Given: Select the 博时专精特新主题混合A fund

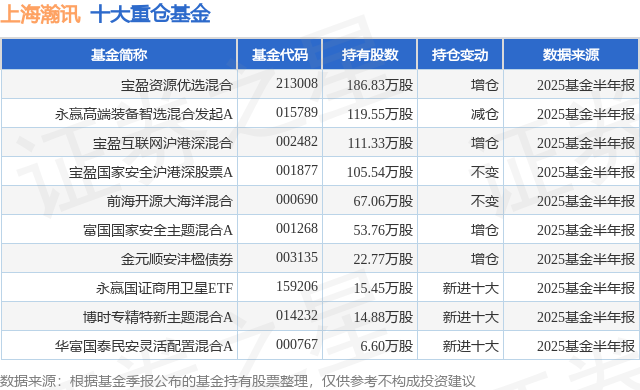Looking at the screenshot, I should click(x=158, y=317).
